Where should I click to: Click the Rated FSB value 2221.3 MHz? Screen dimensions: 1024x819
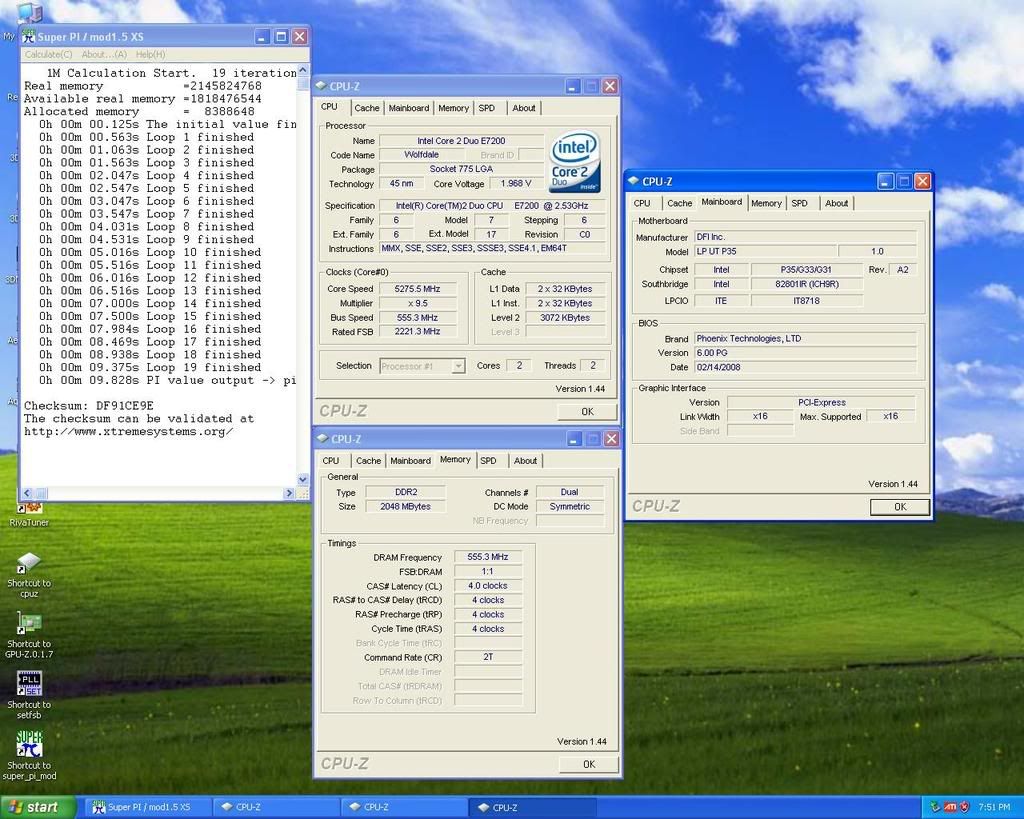click(x=417, y=332)
